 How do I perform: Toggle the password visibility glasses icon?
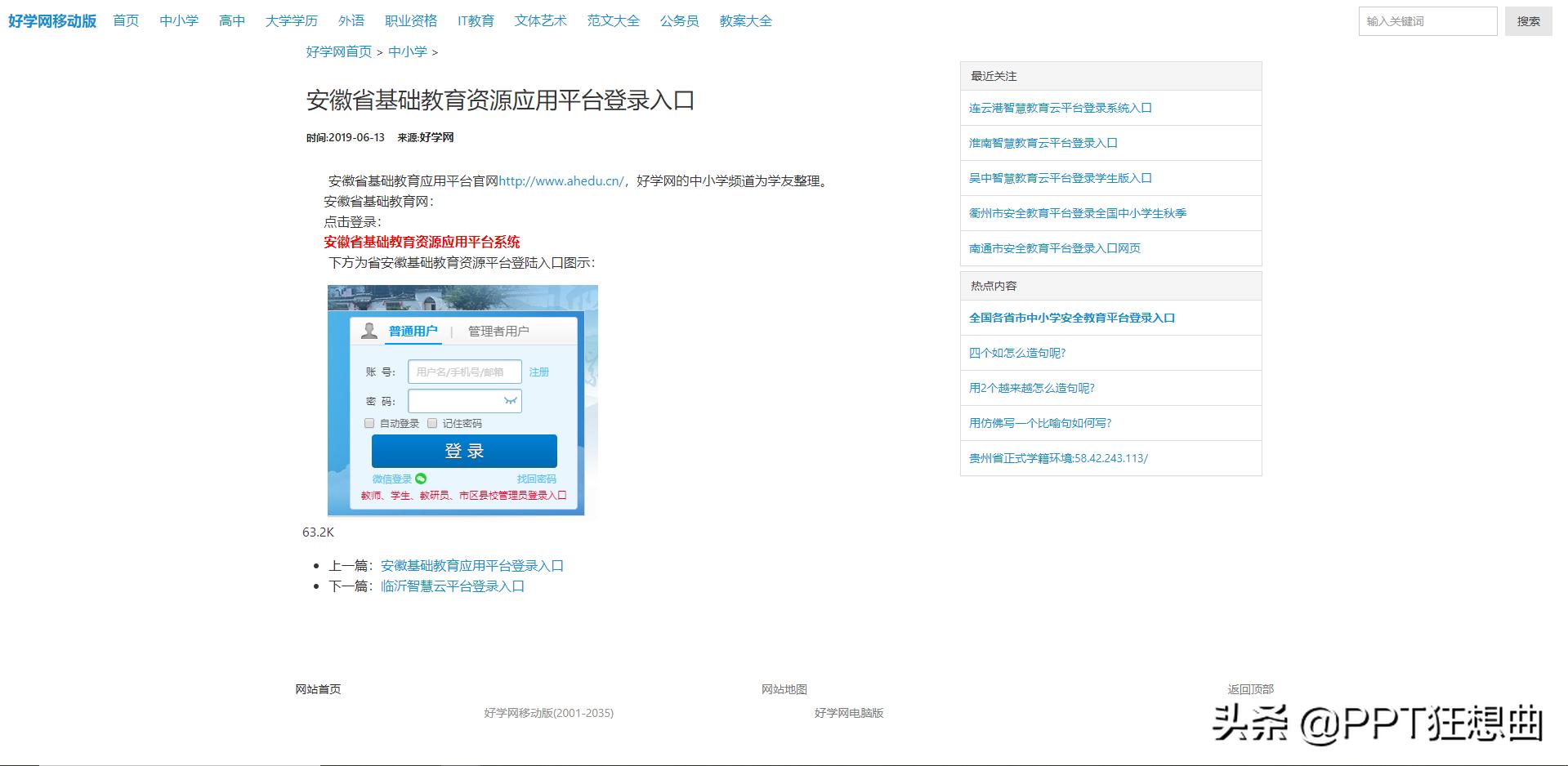click(510, 401)
